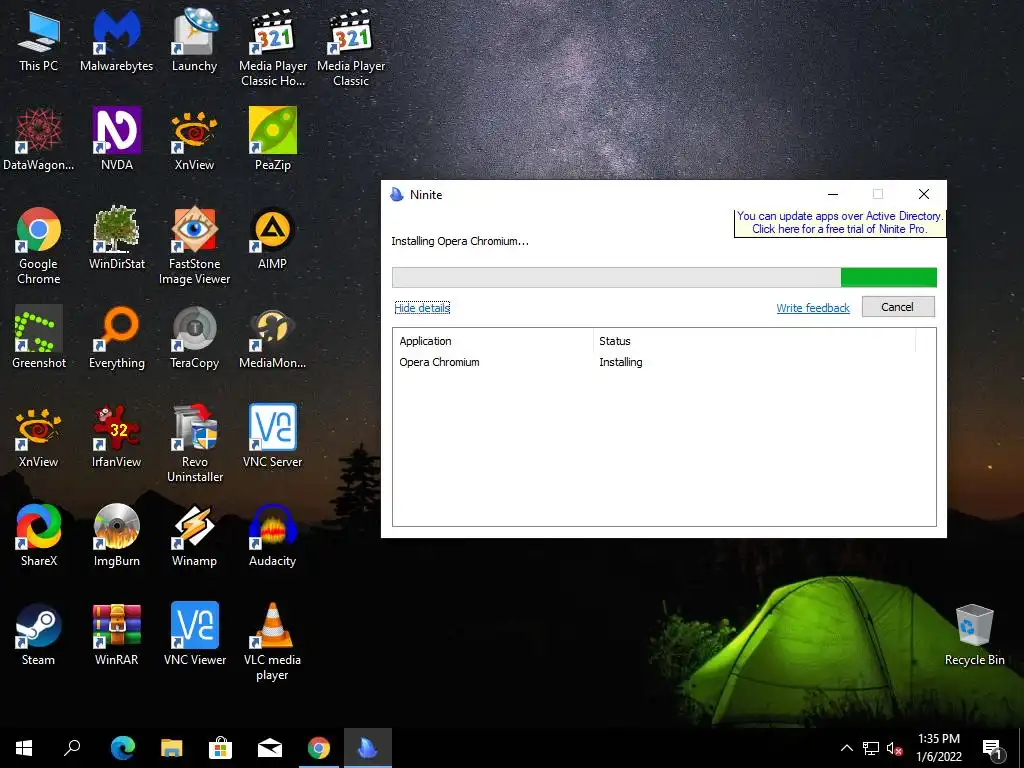Select the Greenshot desktop shortcut
The image size is (1024, 768).
[39, 338]
